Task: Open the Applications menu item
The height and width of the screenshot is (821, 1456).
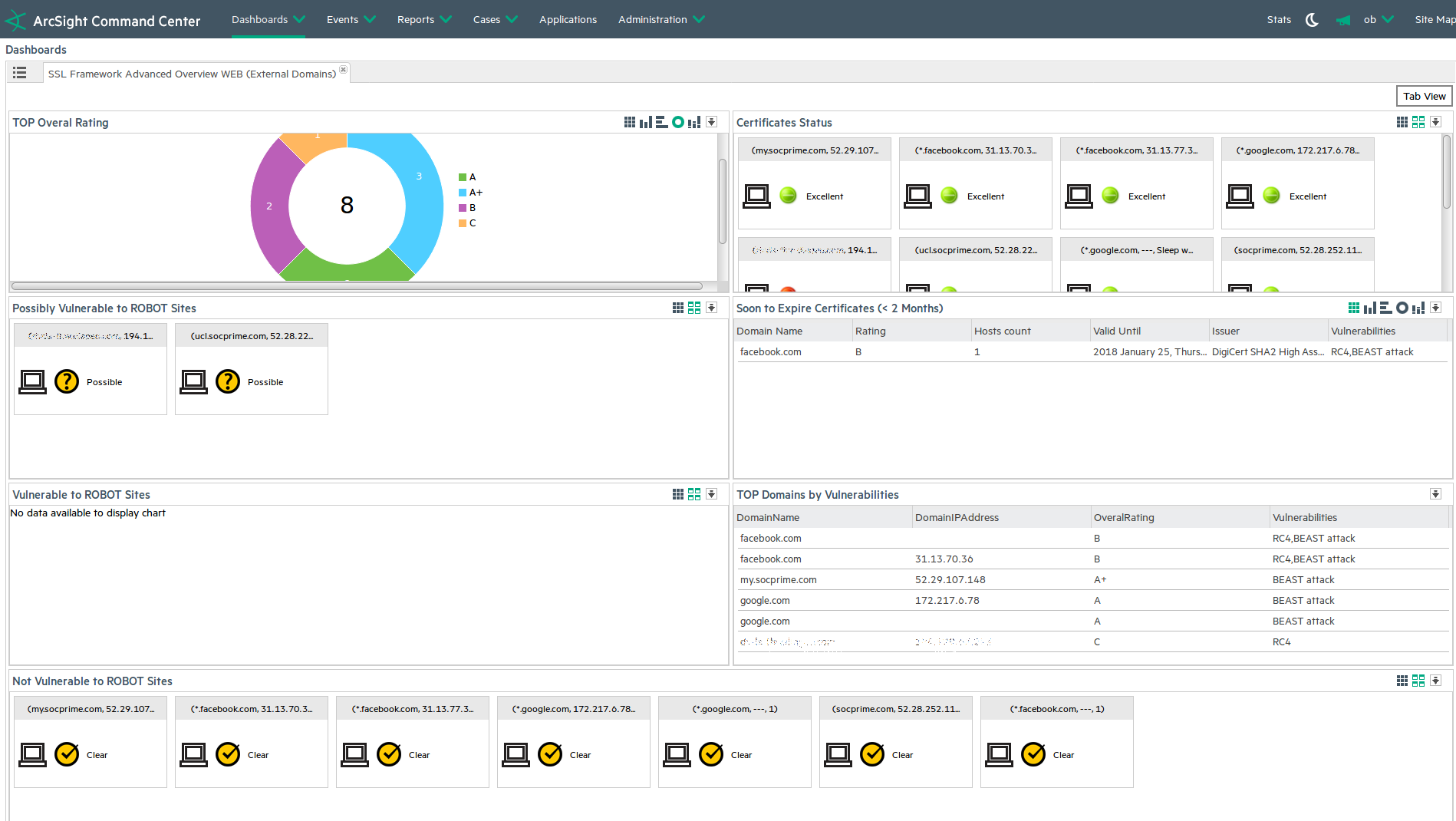Action: (x=568, y=20)
